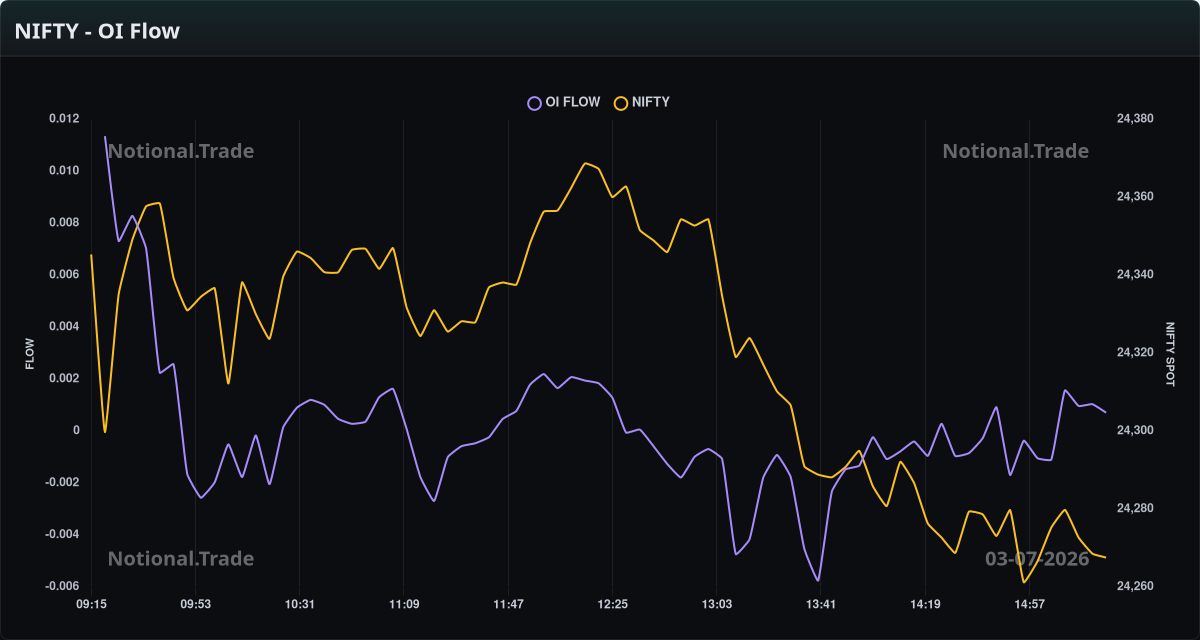Click the 09:53 time label

(195, 604)
